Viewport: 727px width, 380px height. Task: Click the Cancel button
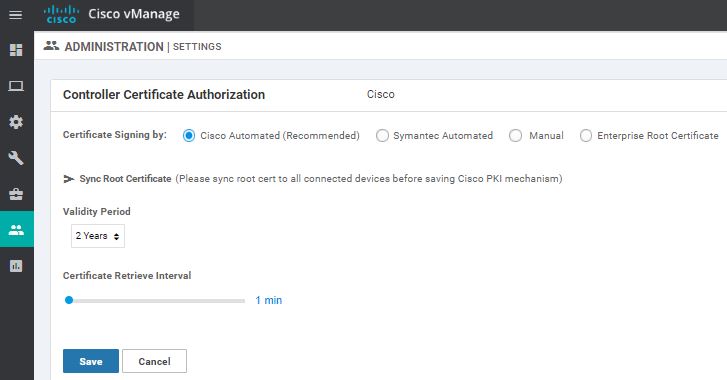coord(154,361)
